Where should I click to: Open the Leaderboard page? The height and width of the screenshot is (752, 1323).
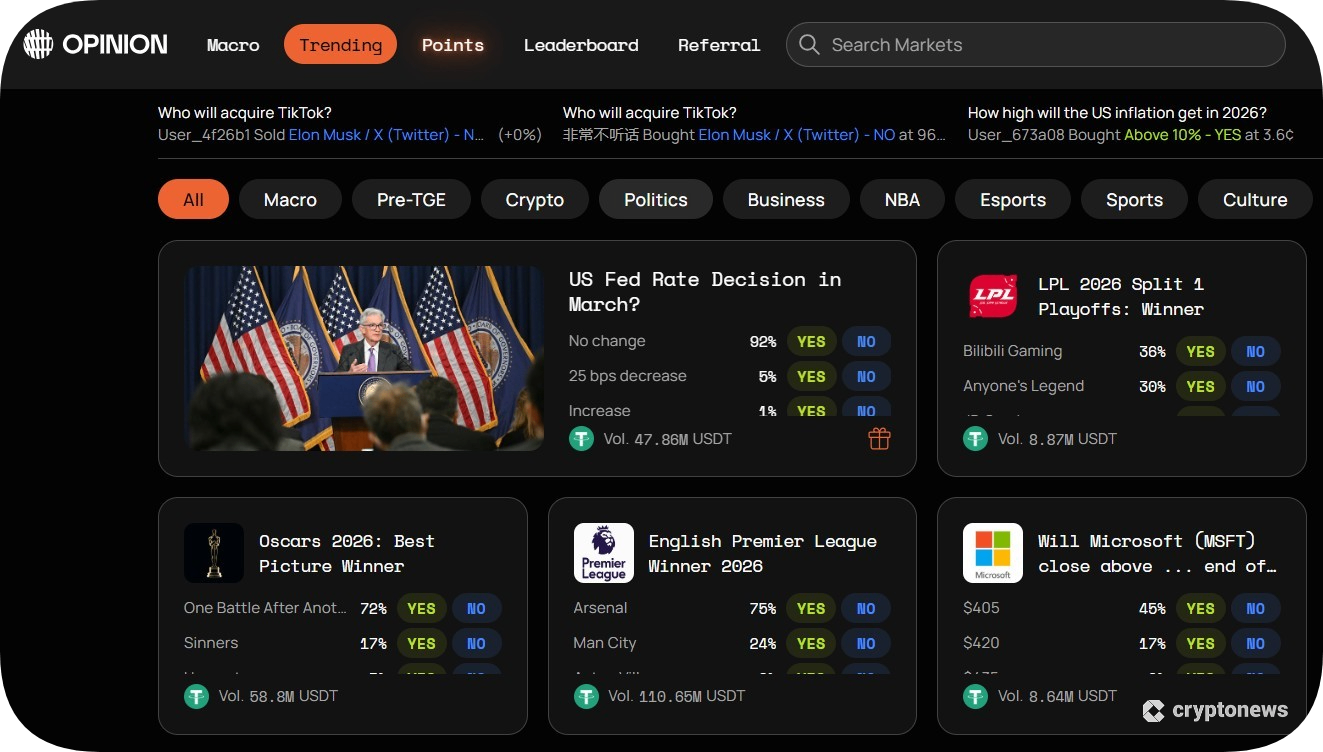[x=581, y=44]
